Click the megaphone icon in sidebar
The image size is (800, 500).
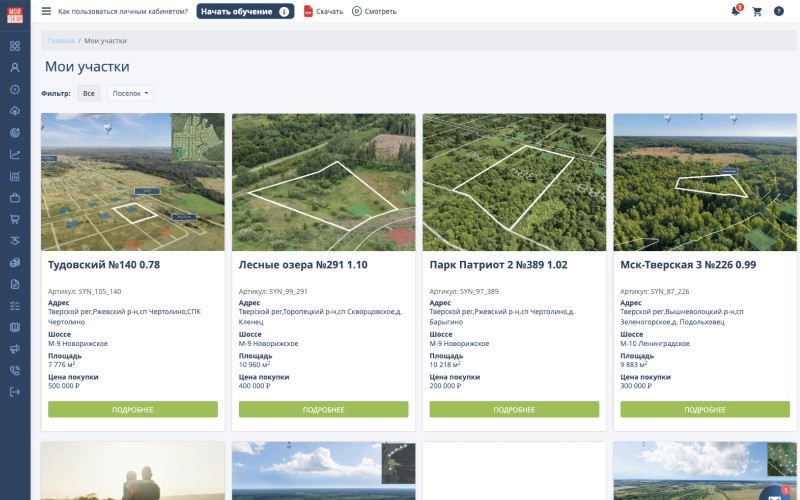click(15, 348)
